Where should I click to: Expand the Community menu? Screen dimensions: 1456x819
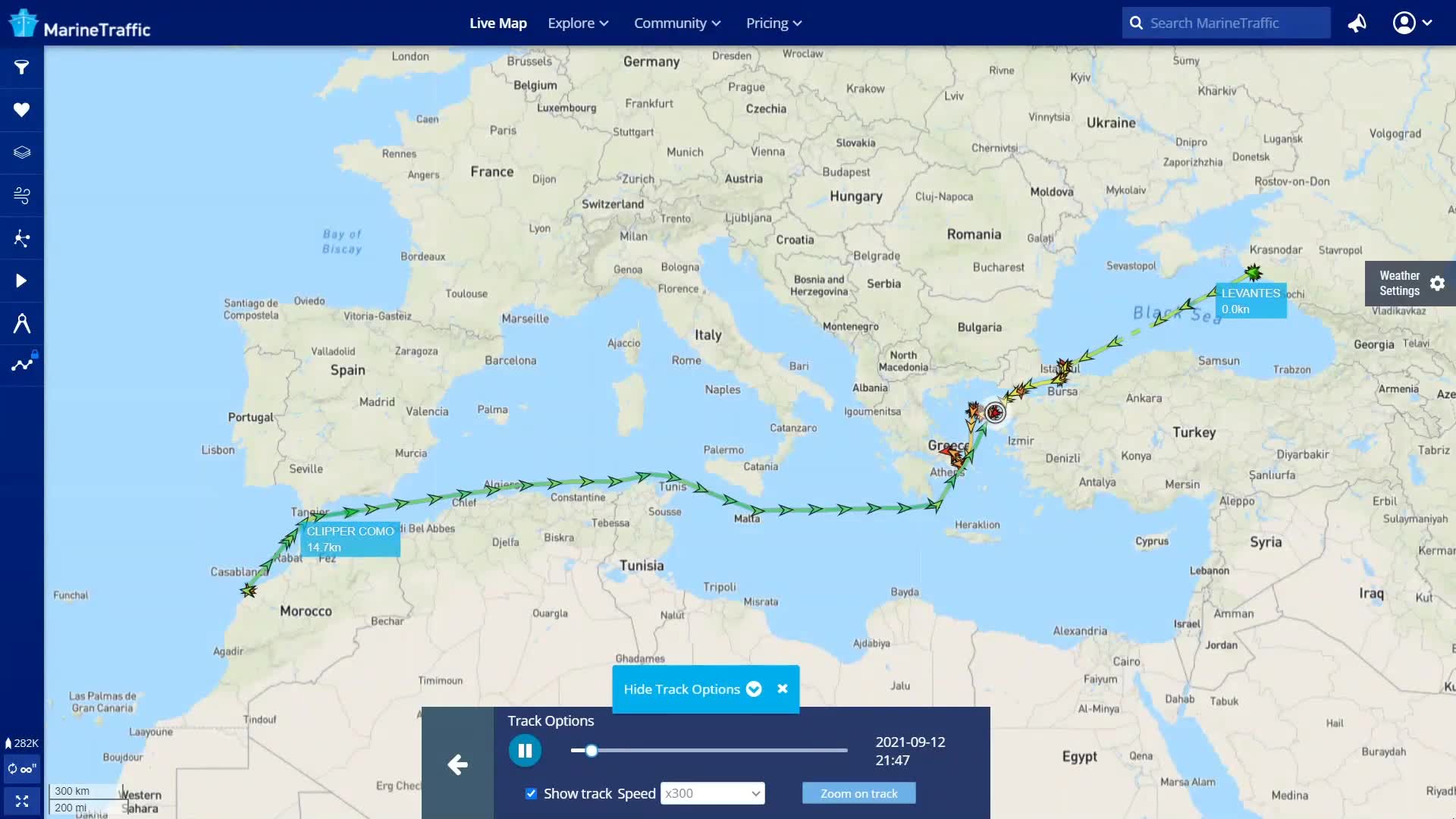[x=677, y=23]
